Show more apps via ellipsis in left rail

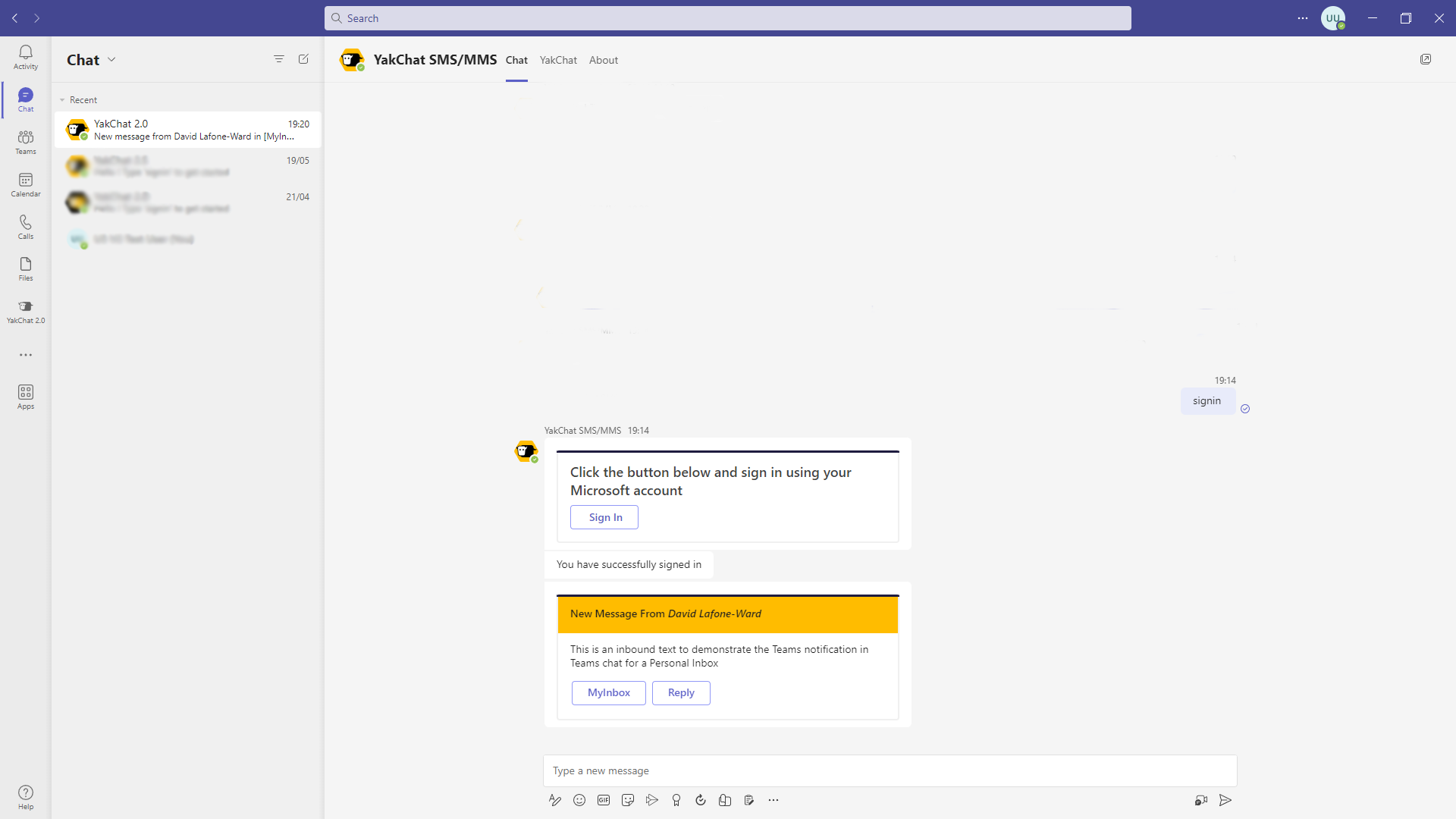tap(26, 355)
